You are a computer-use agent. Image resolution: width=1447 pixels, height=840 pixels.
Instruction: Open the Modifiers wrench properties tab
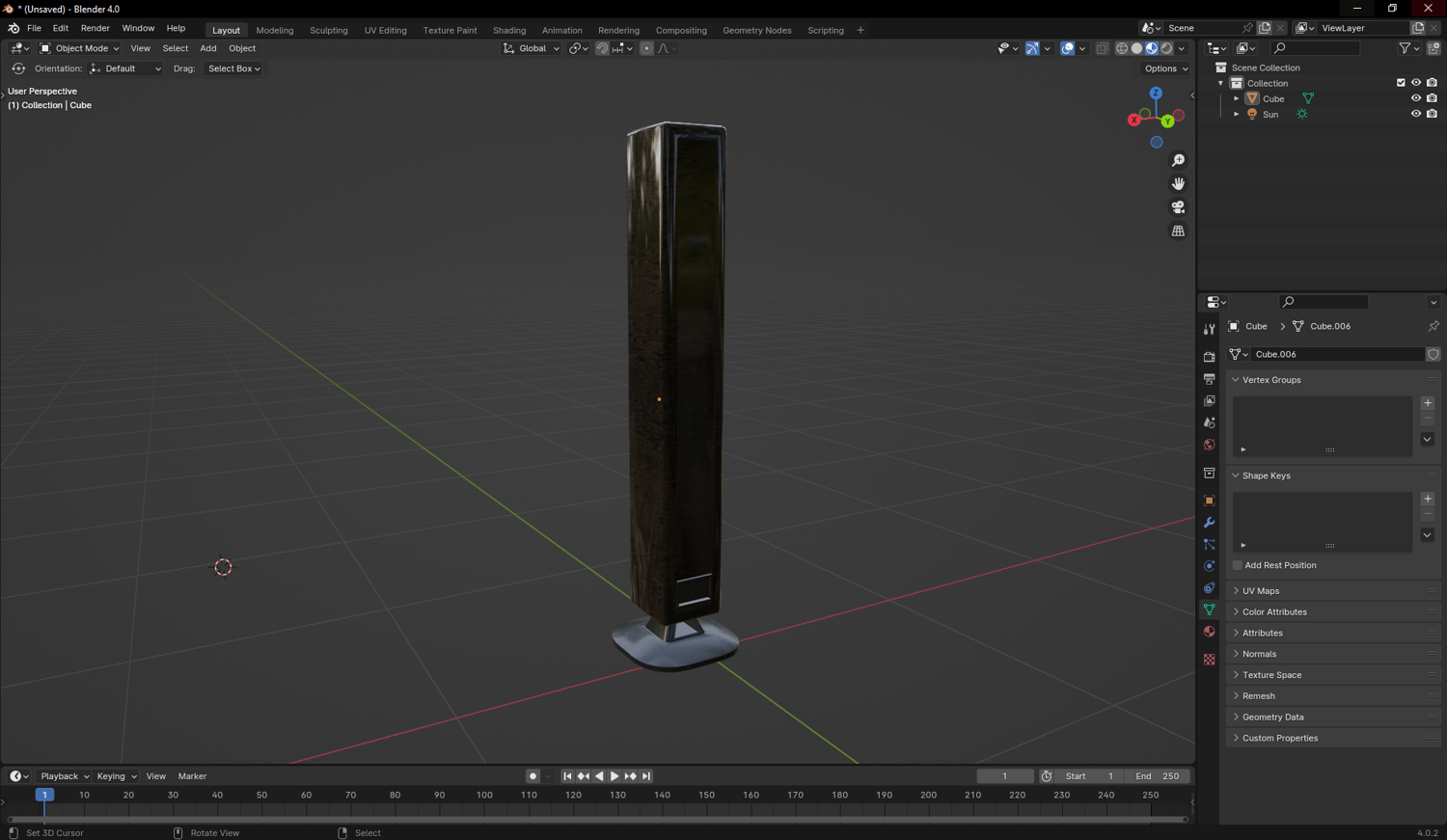pyautogui.click(x=1209, y=523)
